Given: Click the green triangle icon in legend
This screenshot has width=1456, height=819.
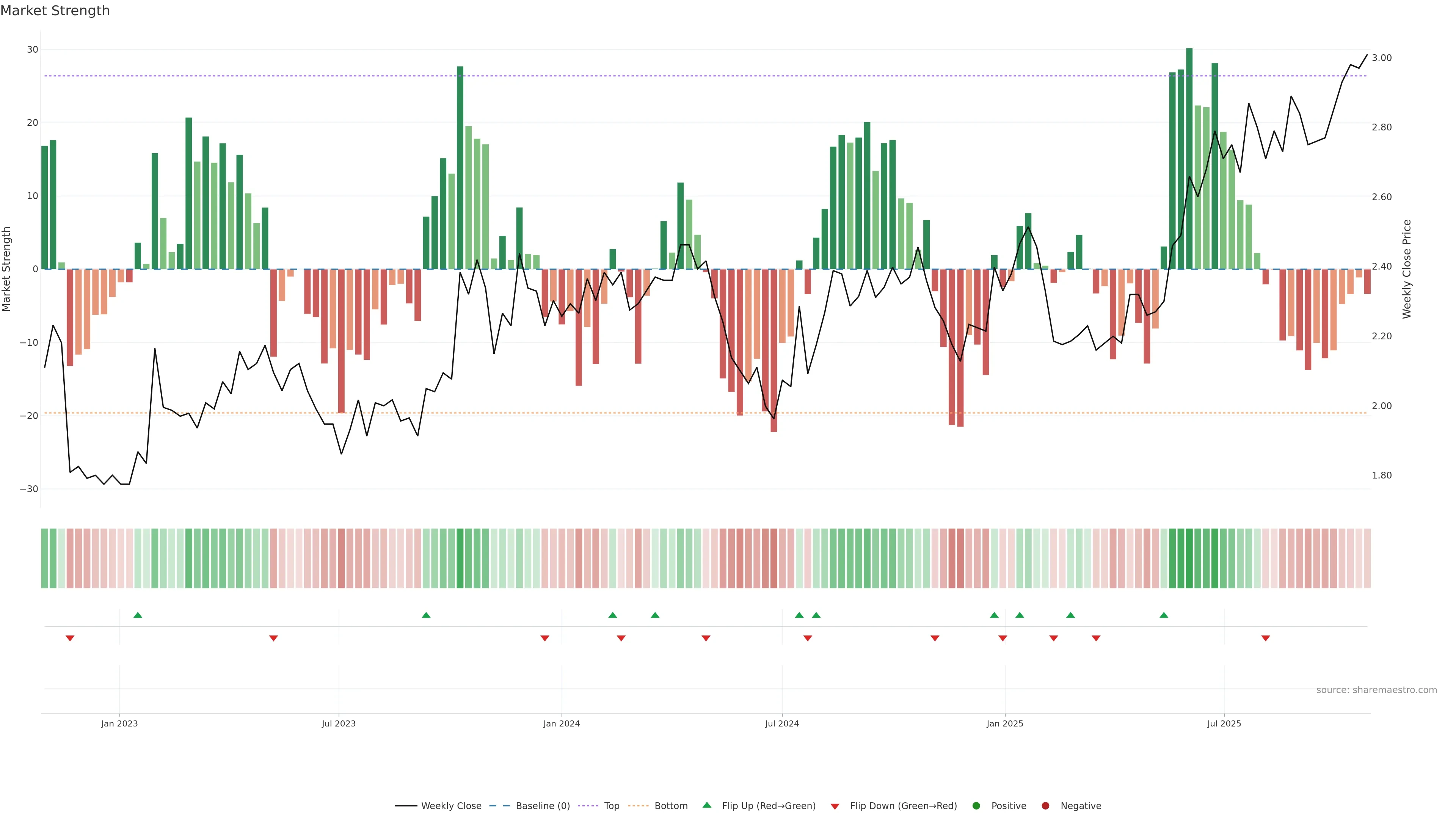Looking at the screenshot, I should (x=706, y=805).
